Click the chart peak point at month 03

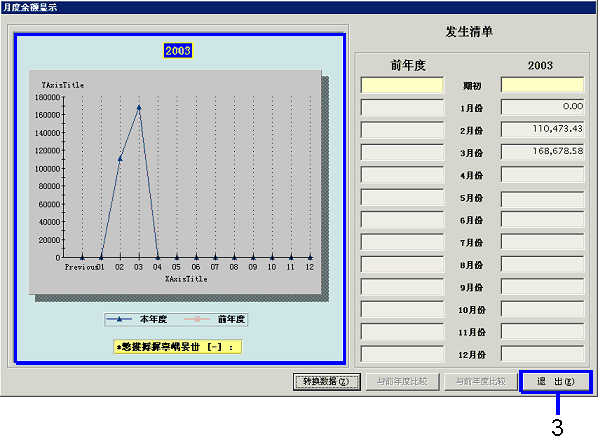pos(139,108)
